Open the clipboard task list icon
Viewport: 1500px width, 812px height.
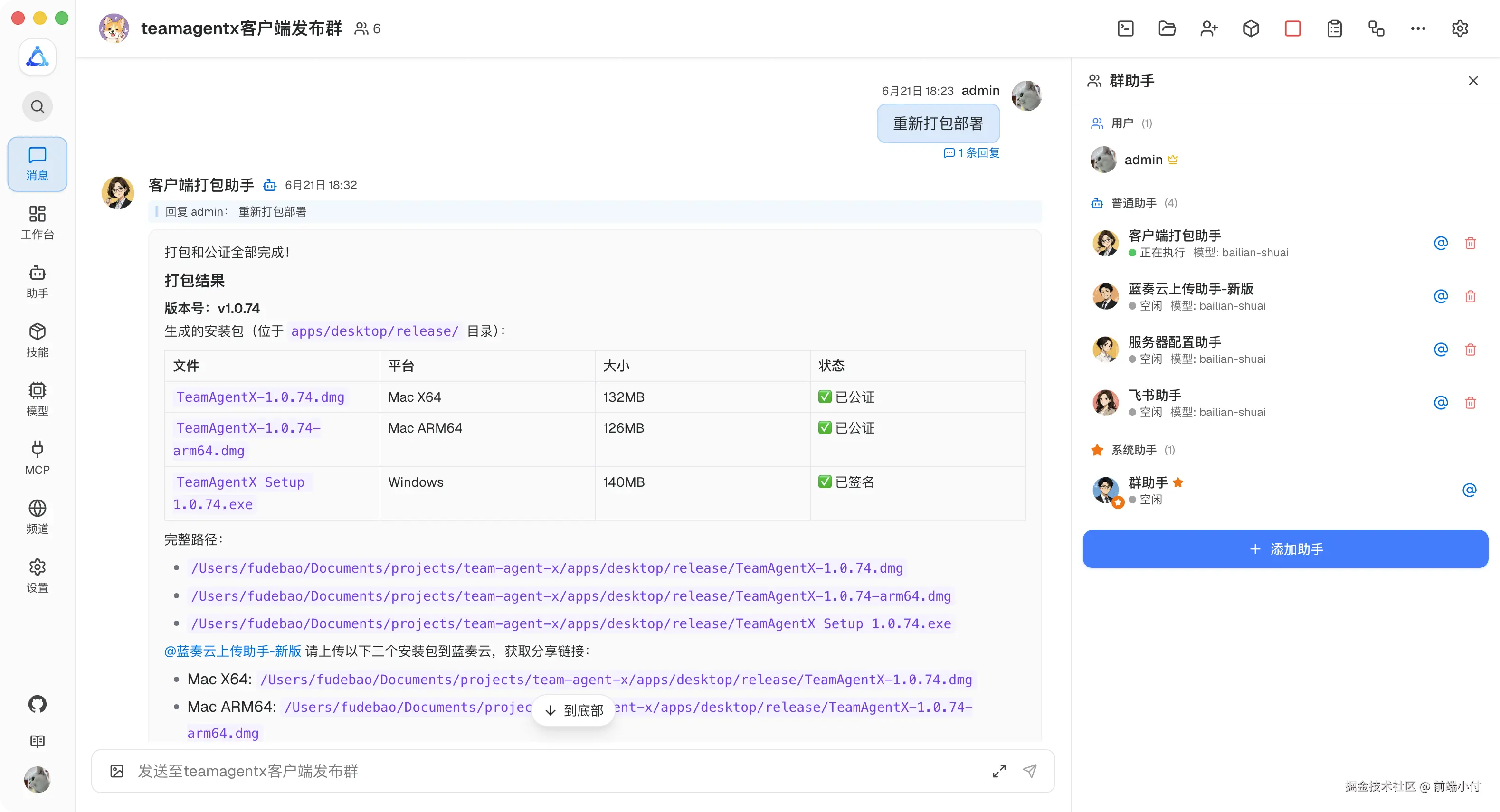click(x=1335, y=28)
